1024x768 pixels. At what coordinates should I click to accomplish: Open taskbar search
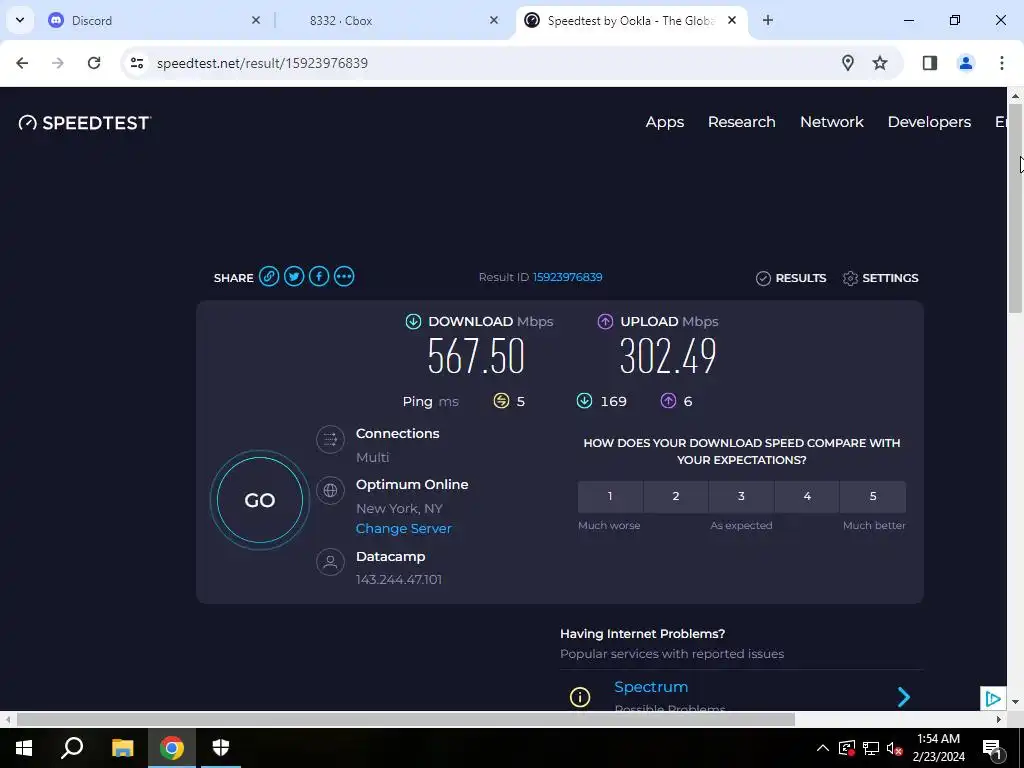[72, 748]
